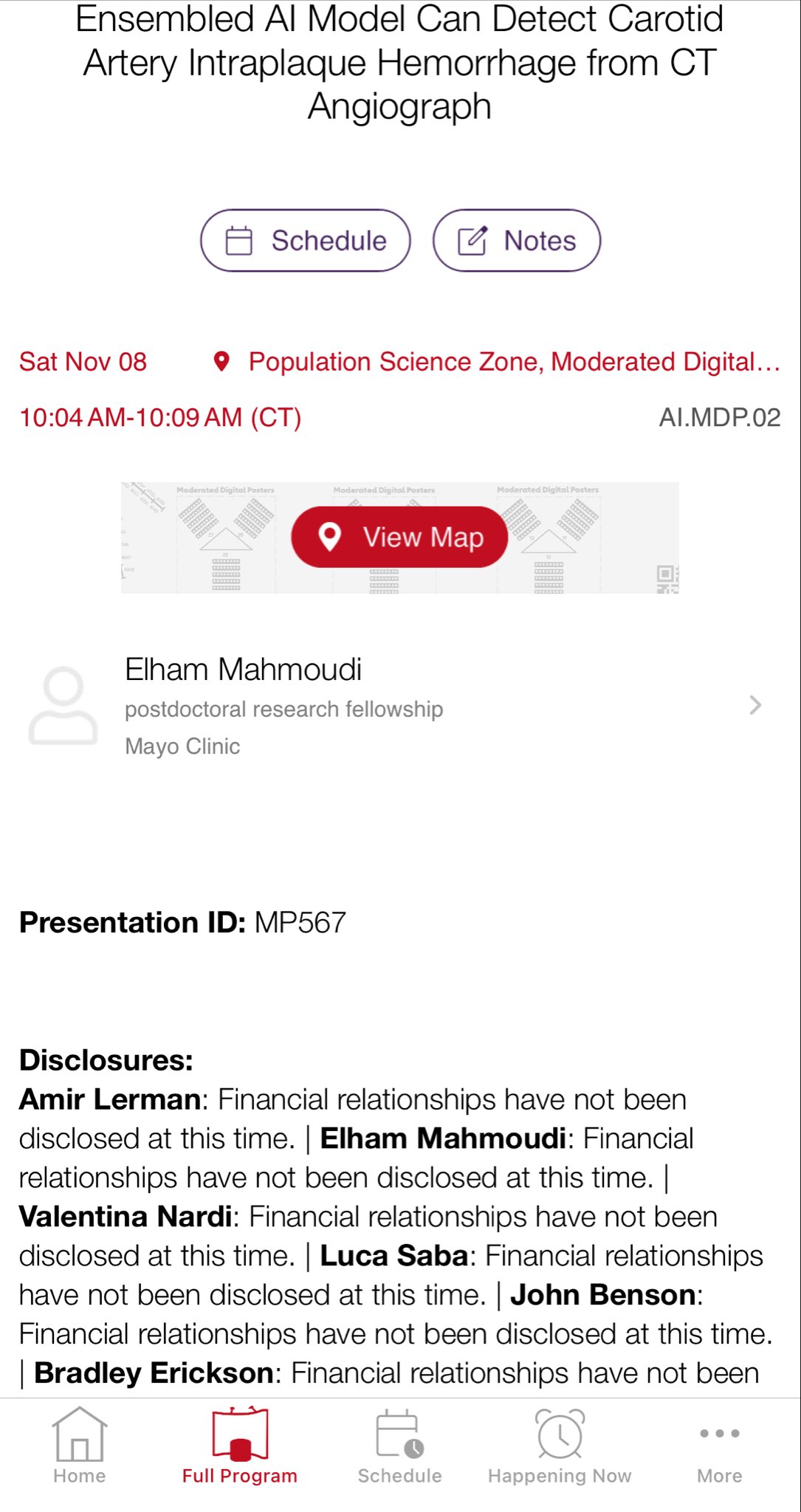
Task: Tap the red location pin icon
Action: [x=221, y=362]
